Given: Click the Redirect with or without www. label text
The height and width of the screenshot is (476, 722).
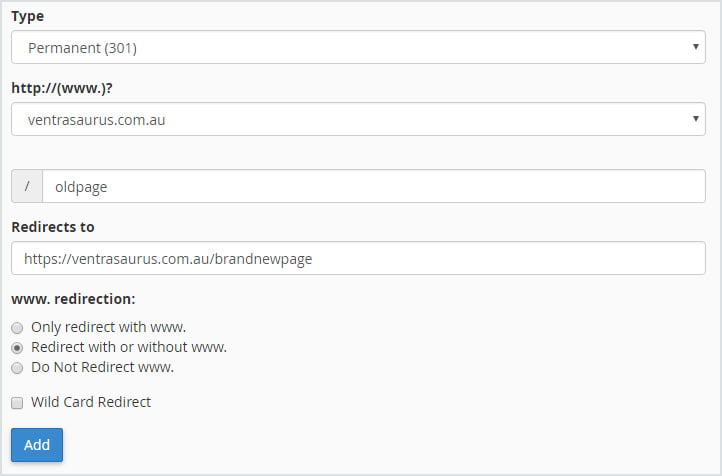Looking at the screenshot, I should coord(129,347).
